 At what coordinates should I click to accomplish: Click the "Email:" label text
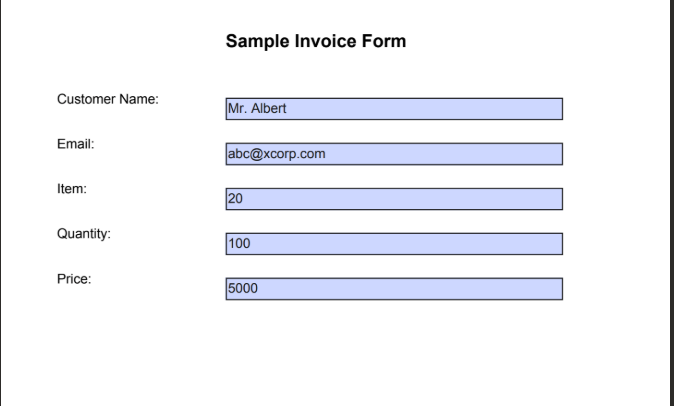coord(75,144)
